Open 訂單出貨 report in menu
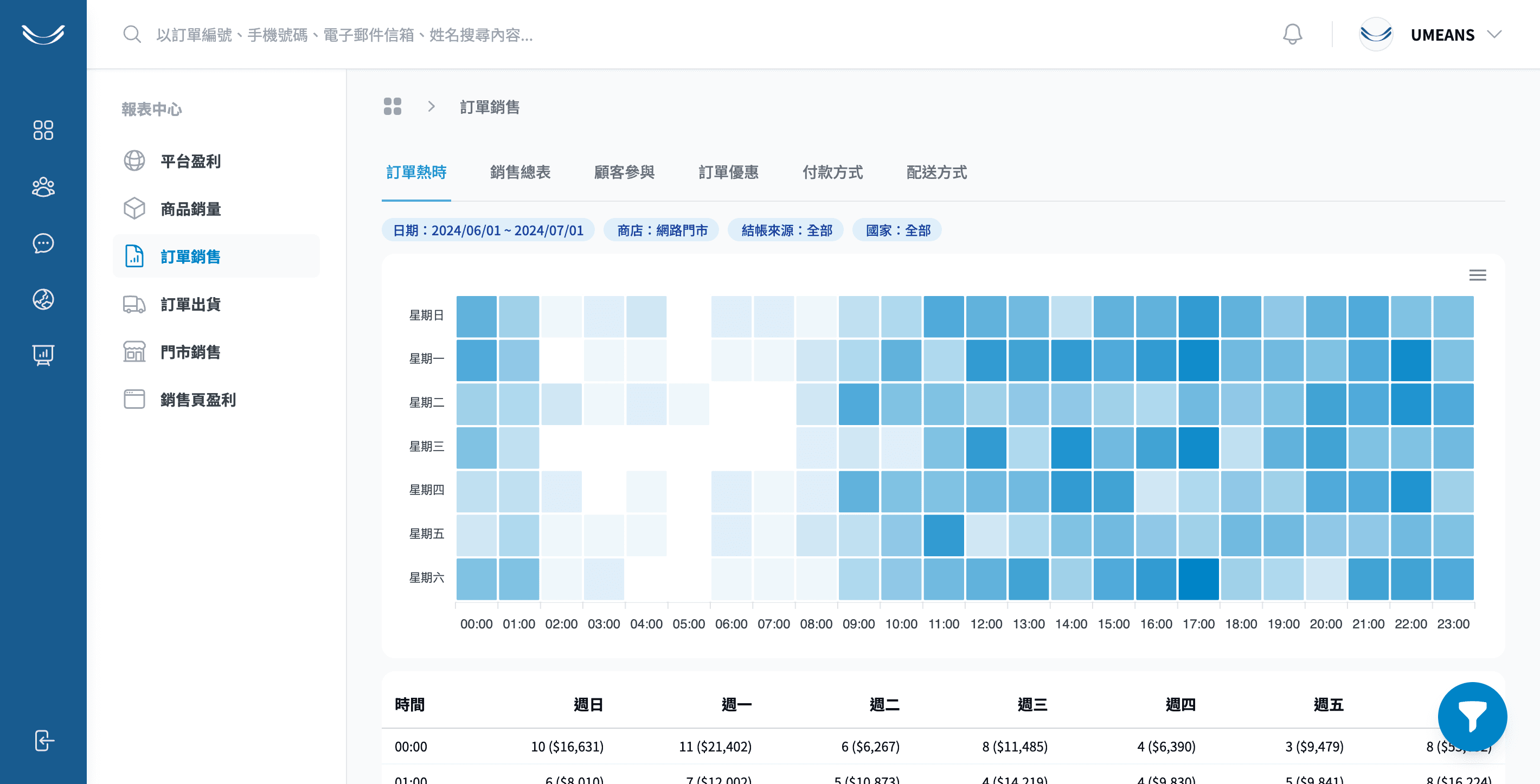Image resolution: width=1540 pixels, height=784 pixels. pos(190,304)
